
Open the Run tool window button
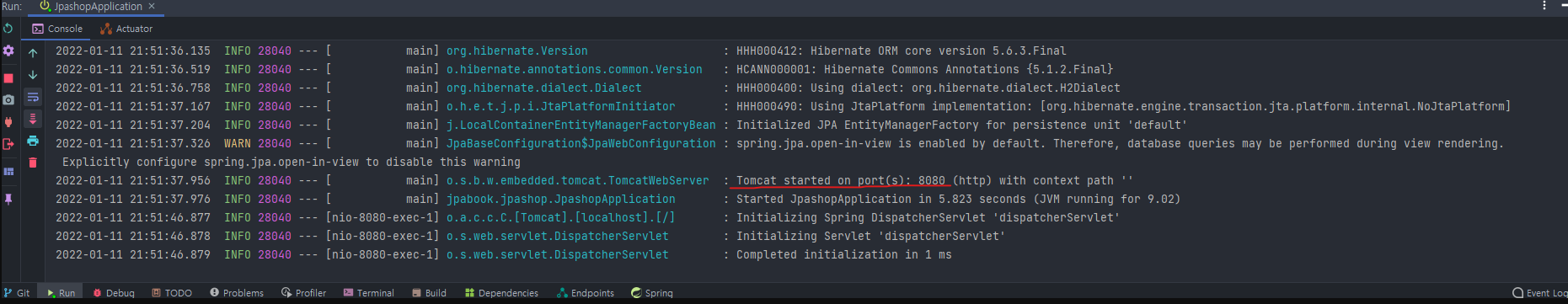62,293
